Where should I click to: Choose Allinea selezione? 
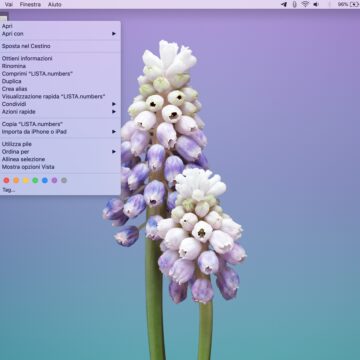60,159
